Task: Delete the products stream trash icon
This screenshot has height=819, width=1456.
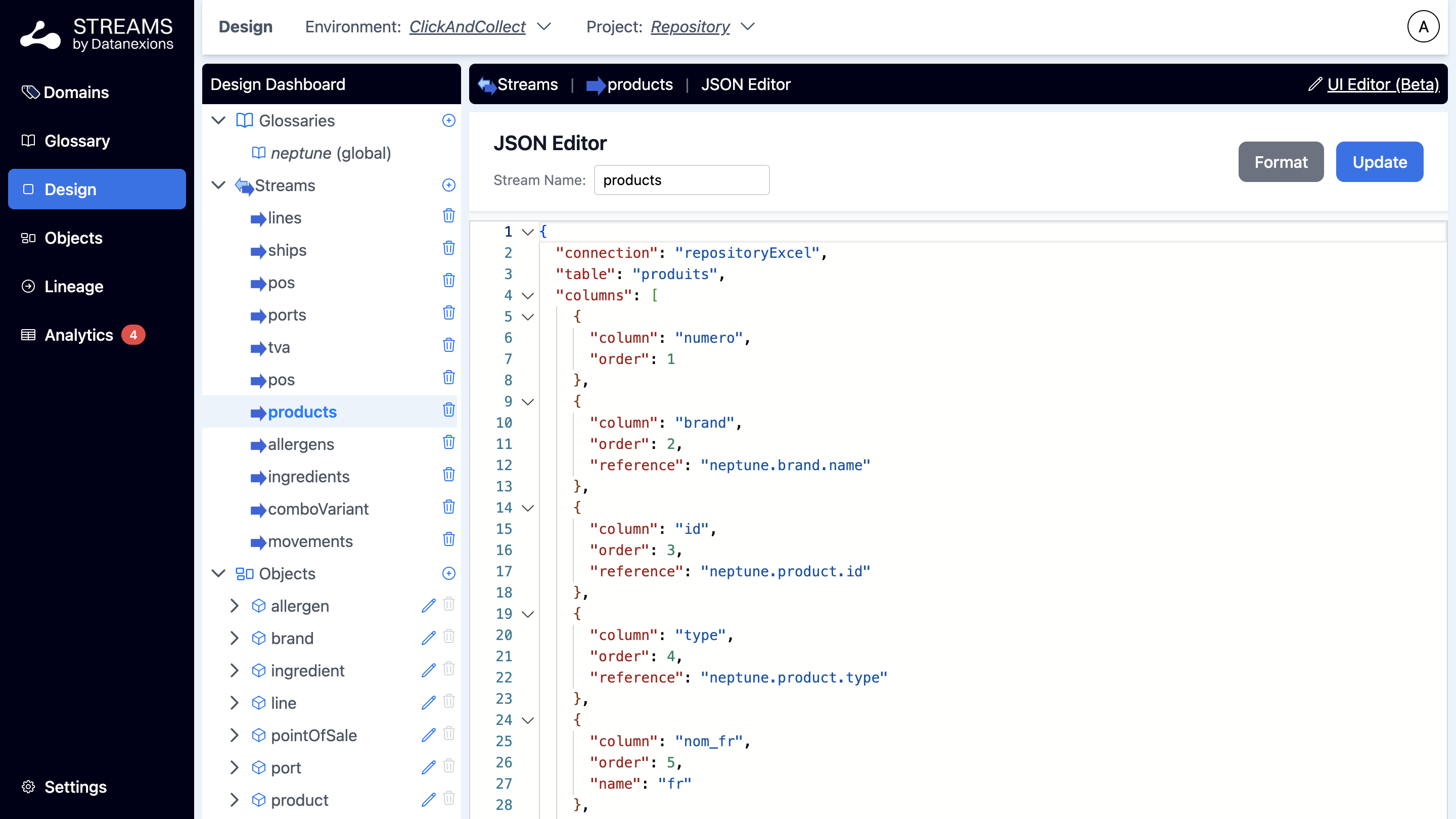Action: coord(449,411)
